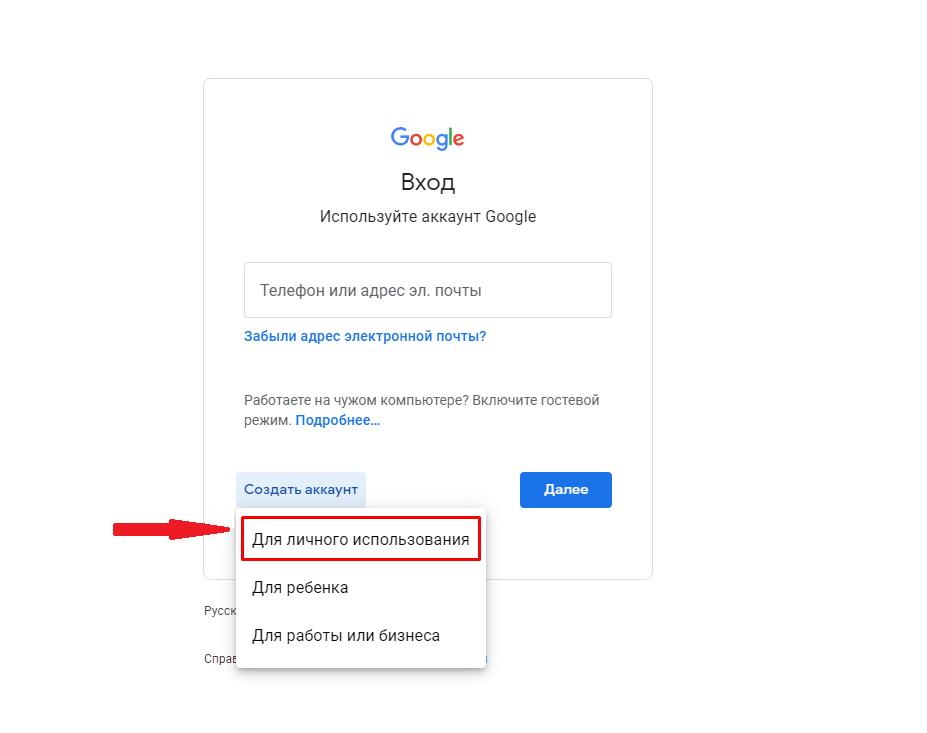Click the 'Вход' heading text
927x733 pixels.
tap(428, 182)
